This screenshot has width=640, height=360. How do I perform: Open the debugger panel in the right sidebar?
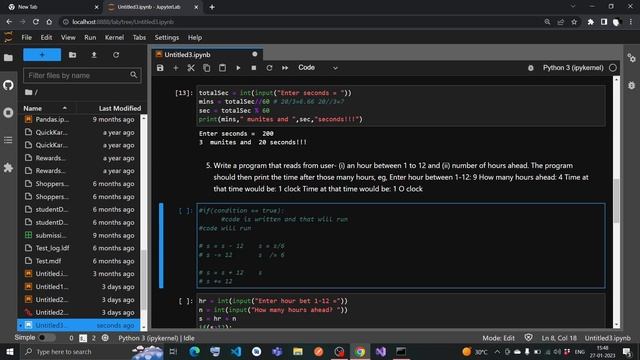pyautogui.click(x=631, y=85)
